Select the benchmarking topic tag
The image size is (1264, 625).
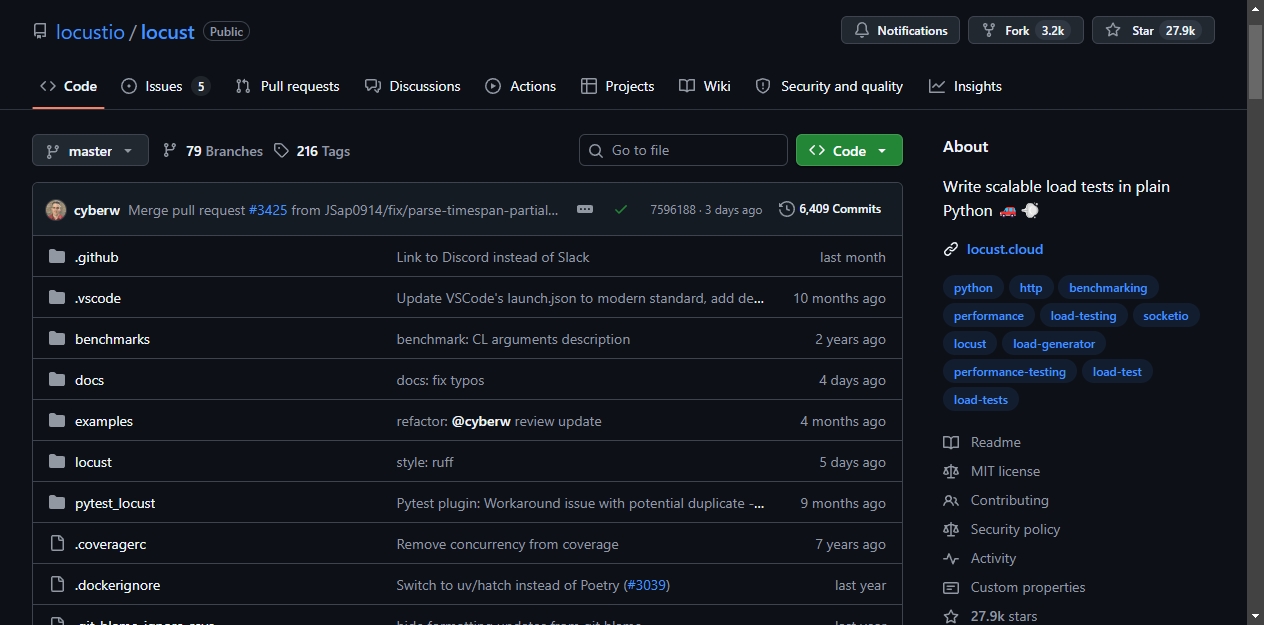click(1108, 288)
